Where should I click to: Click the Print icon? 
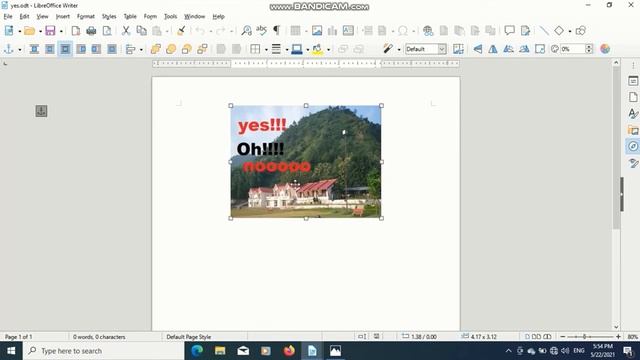tap(91, 31)
